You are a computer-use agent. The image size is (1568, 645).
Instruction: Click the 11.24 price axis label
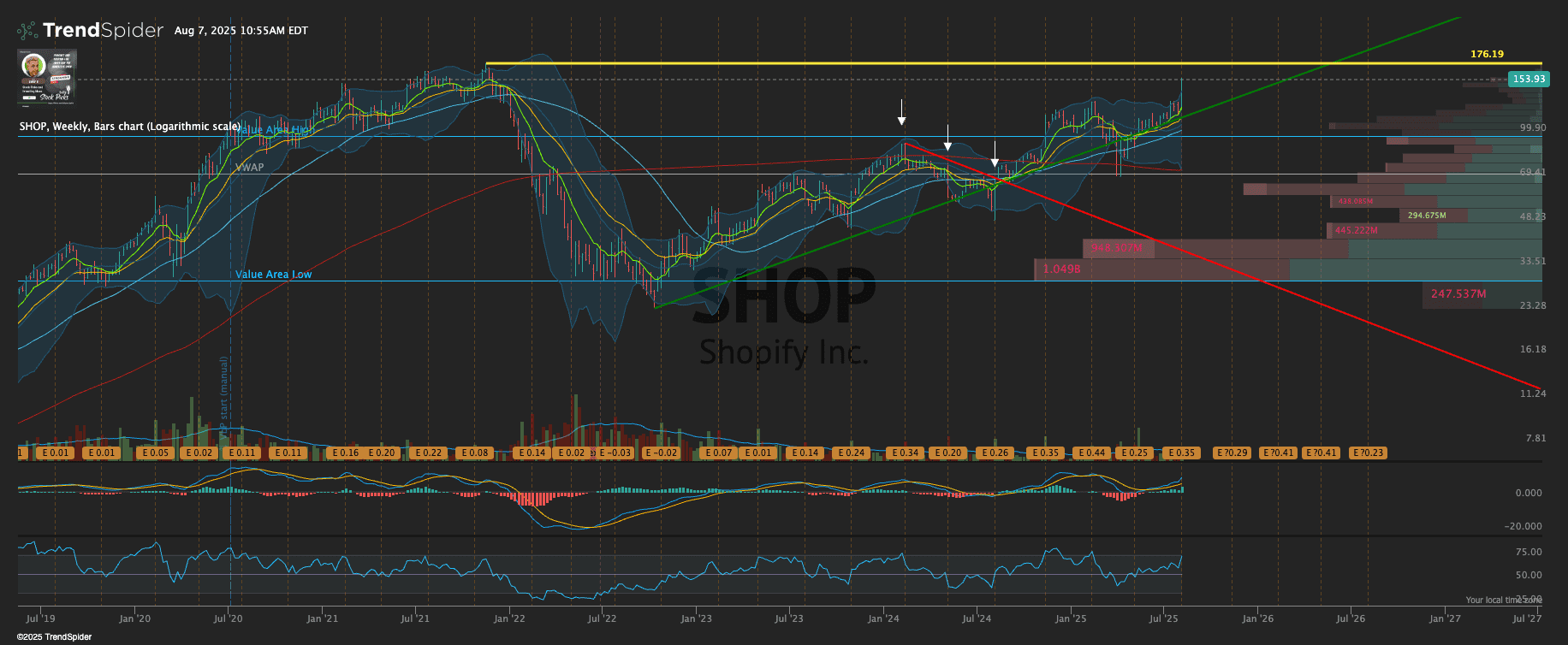1533,394
